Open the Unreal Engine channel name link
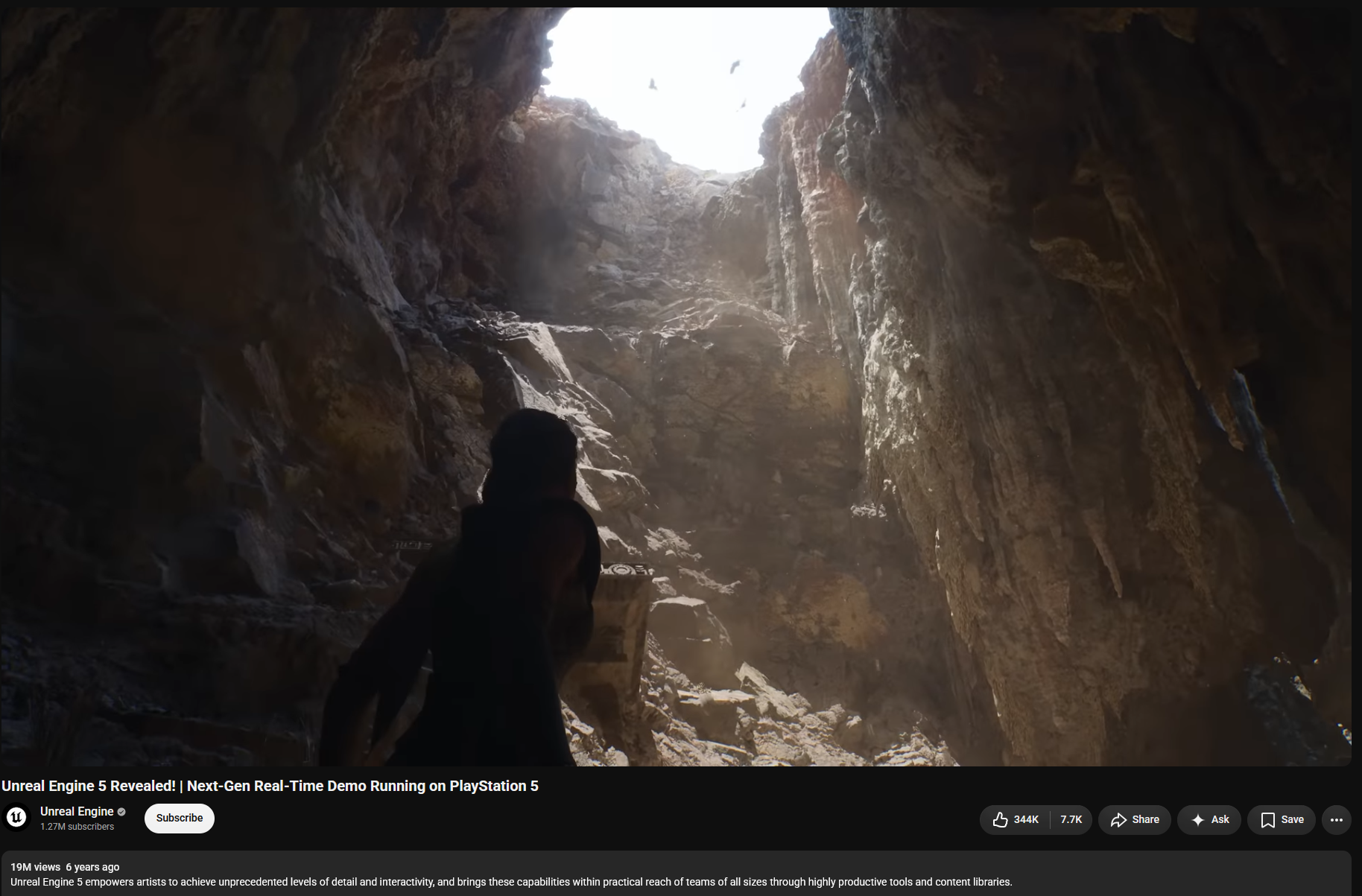 (x=77, y=811)
